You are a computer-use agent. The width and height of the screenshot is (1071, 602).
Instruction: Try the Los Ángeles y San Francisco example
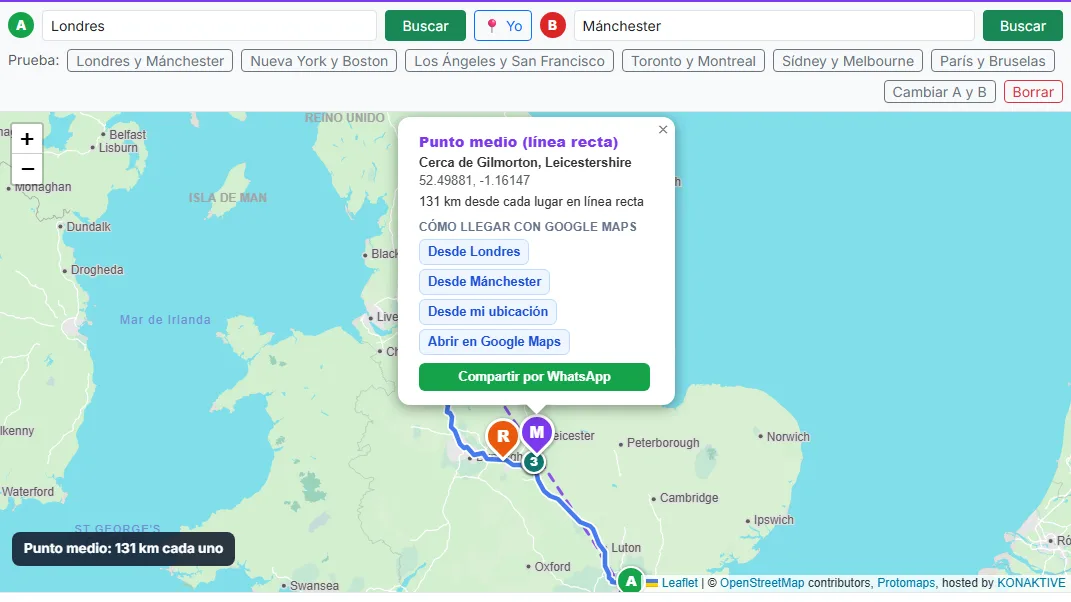(x=510, y=61)
